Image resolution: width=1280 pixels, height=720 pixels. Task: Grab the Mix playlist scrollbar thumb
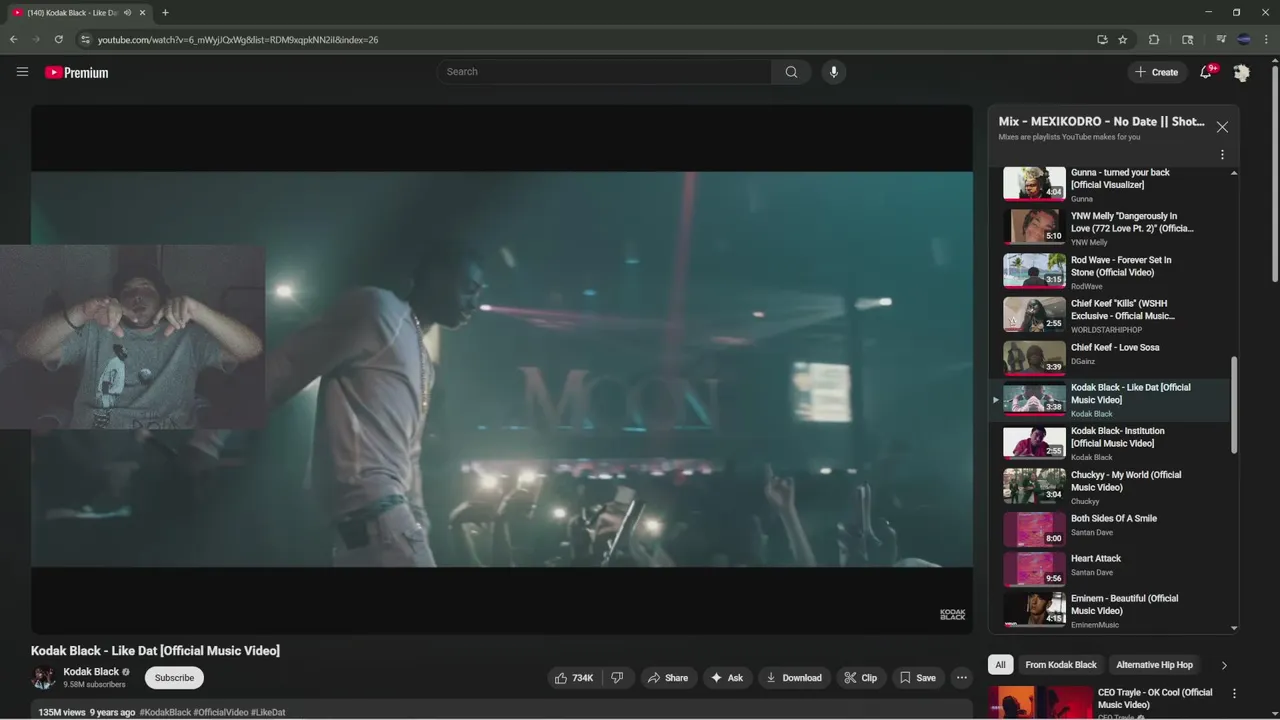click(1233, 404)
